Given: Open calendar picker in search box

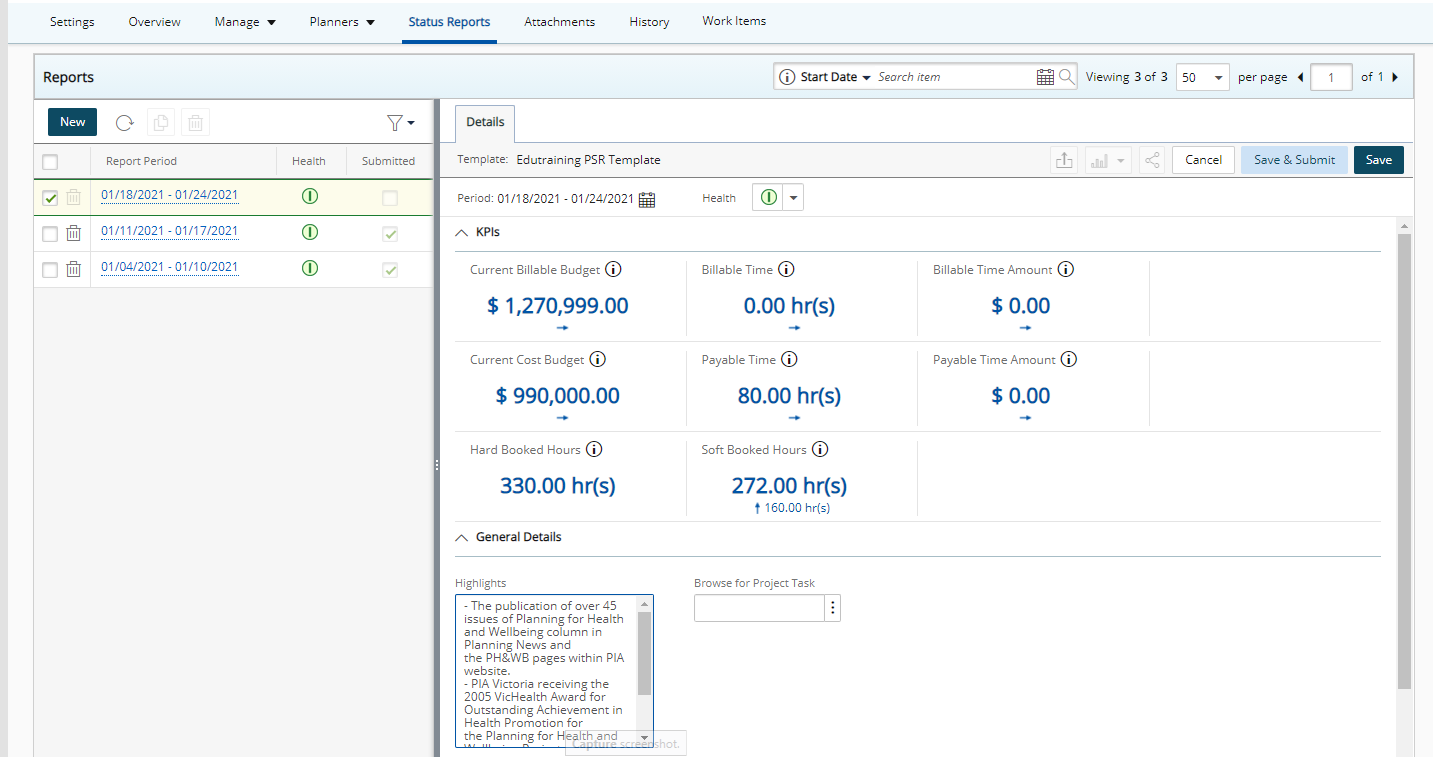Looking at the screenshot, I should 1045,77.
